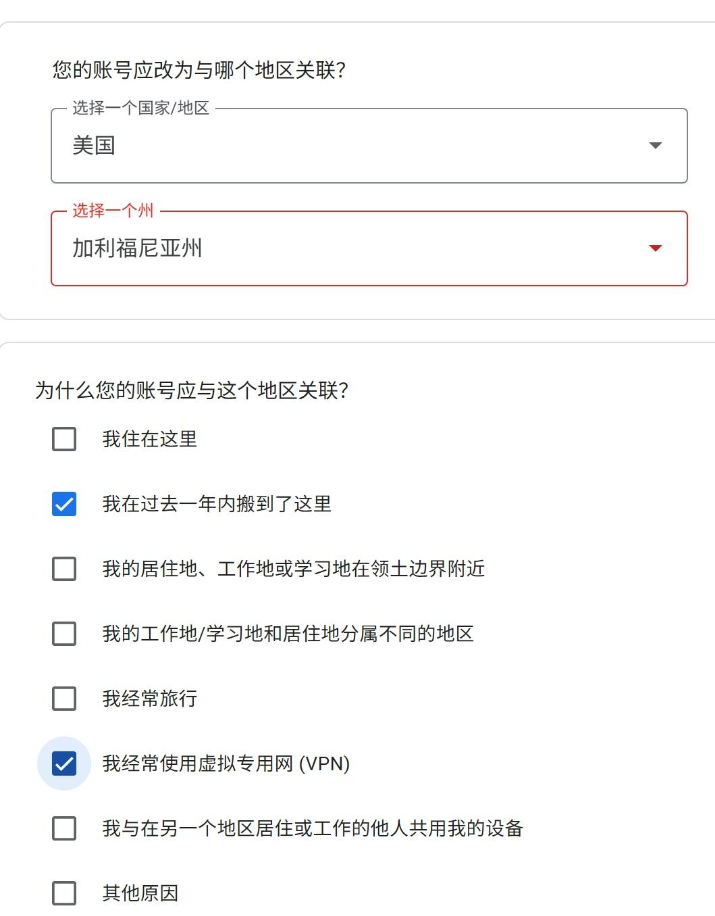Click the 我与在另一个地区居住或工作的他人共用我的设备 label

[312, 829]
